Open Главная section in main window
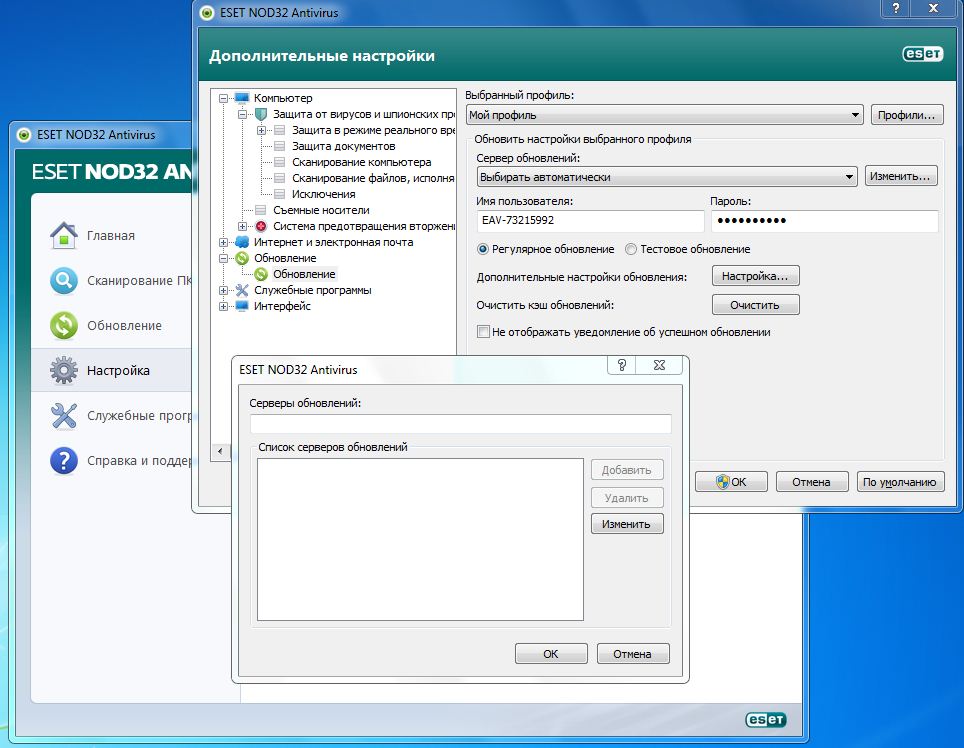 [x=111, y=235]
